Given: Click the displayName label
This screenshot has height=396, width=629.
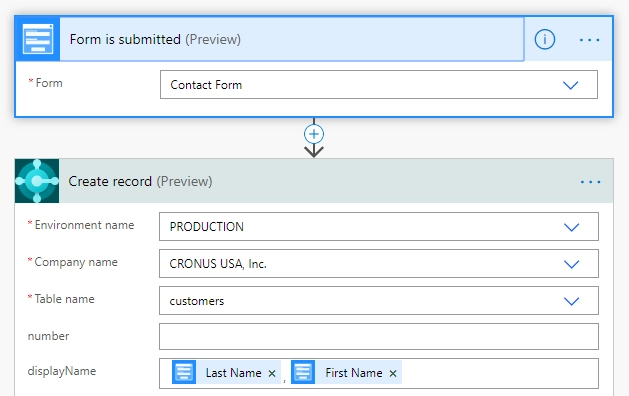Looking at the screenshot, I should (62, 371).
